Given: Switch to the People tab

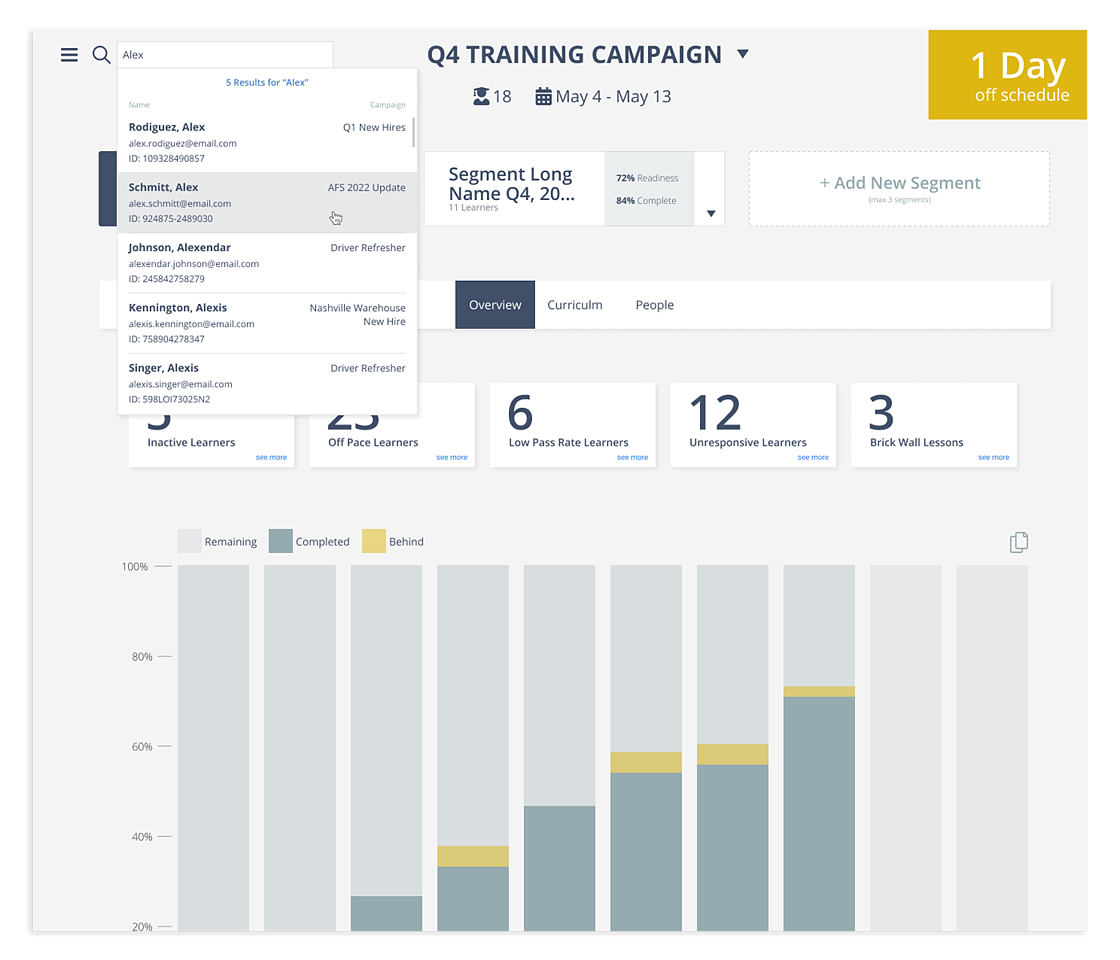Looking at the screenshot, I should 655,305.
